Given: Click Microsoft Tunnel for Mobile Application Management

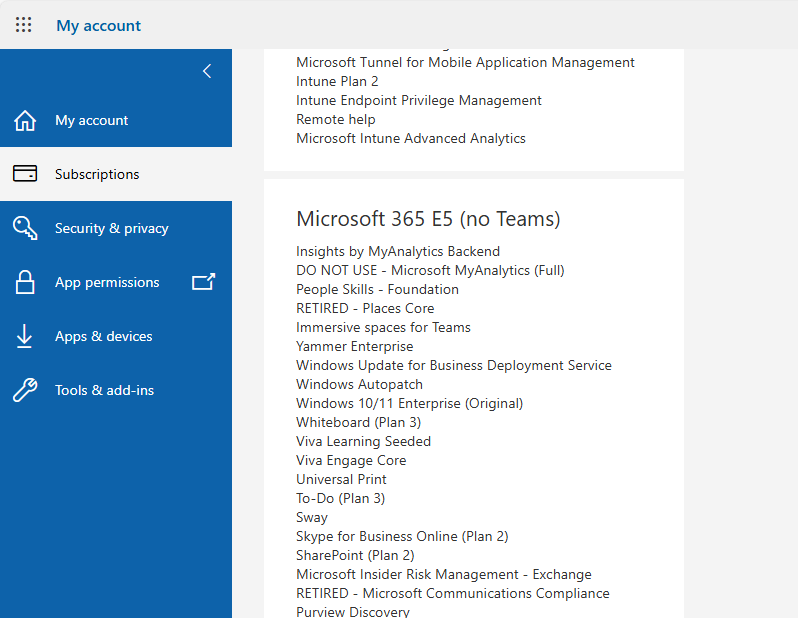Looking at the screenshot, I should coord(465,62).
